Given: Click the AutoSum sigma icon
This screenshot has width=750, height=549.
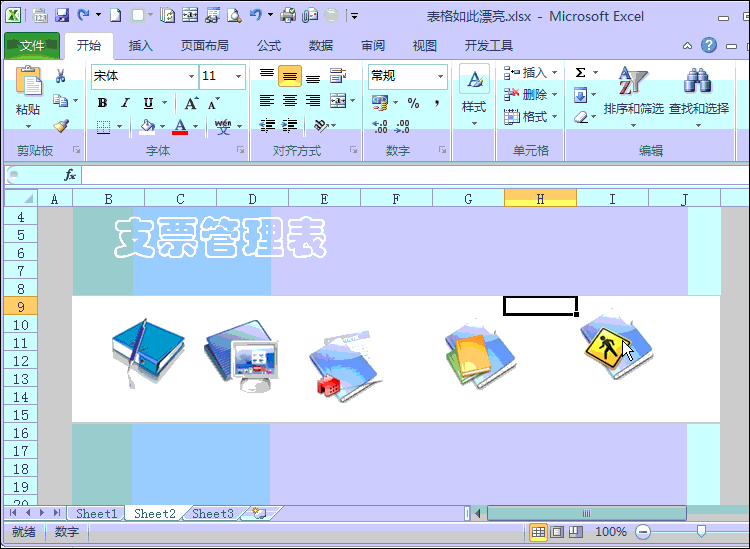Looking at the screenshot, I should coord(580,73).
